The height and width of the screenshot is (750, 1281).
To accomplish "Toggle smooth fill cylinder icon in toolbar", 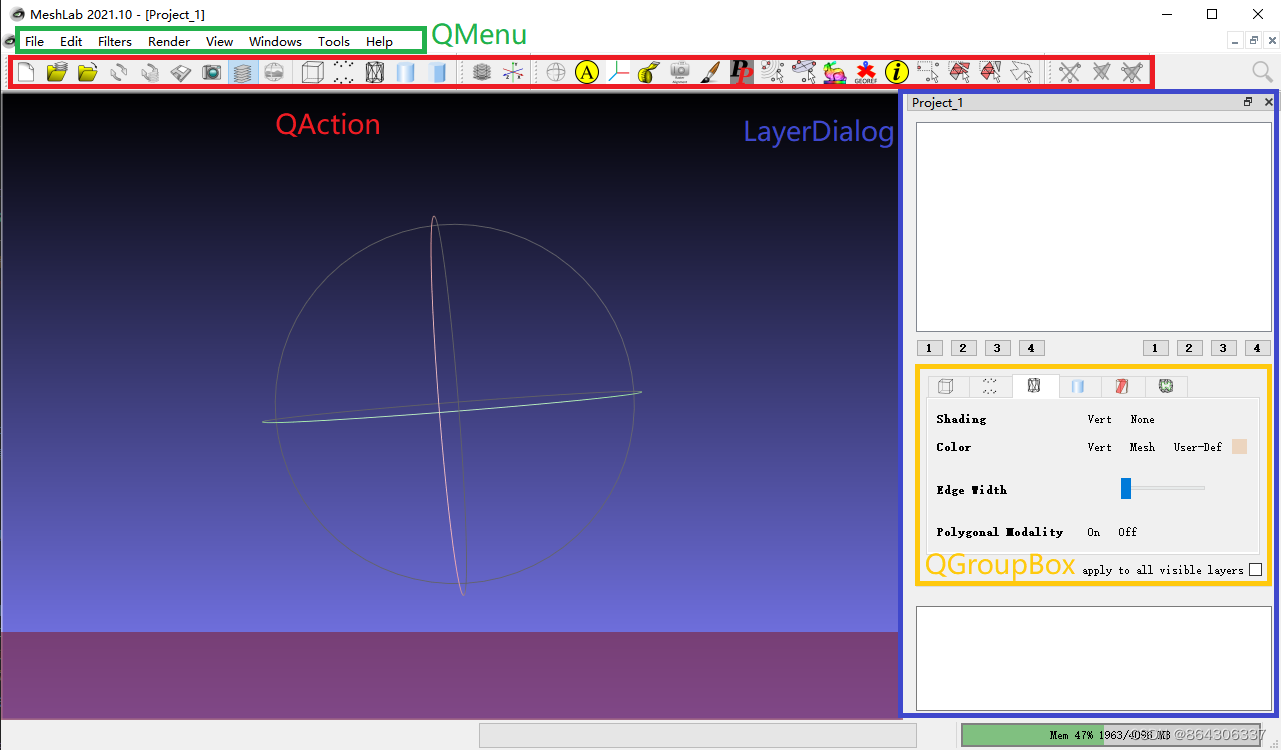I will tap(406, 72).
